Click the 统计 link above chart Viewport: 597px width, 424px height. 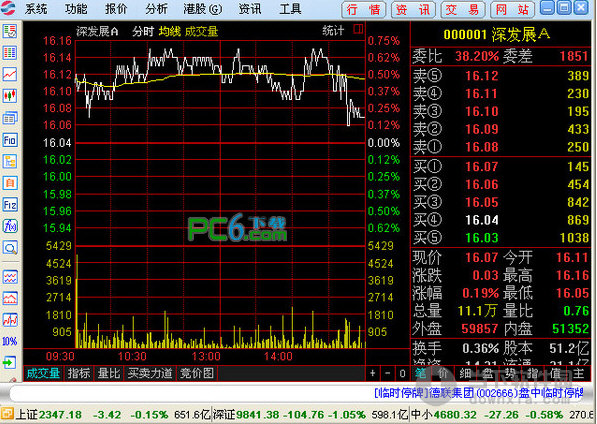click(x=333, y=30)
